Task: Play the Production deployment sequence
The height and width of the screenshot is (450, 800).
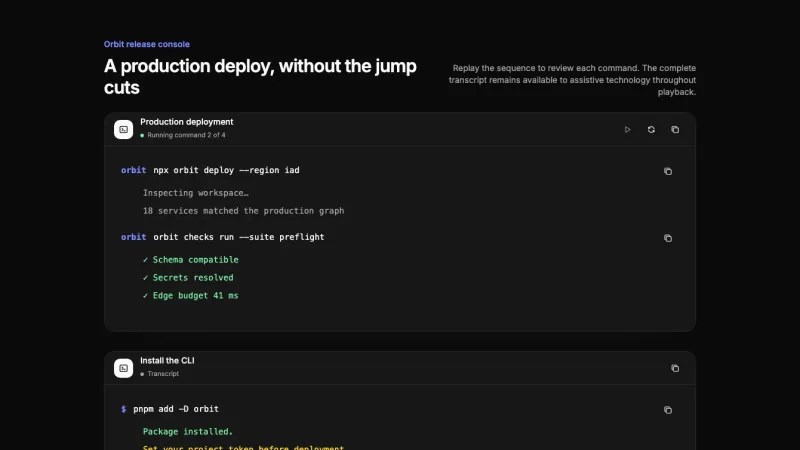Action: click(x=628, y=130)
